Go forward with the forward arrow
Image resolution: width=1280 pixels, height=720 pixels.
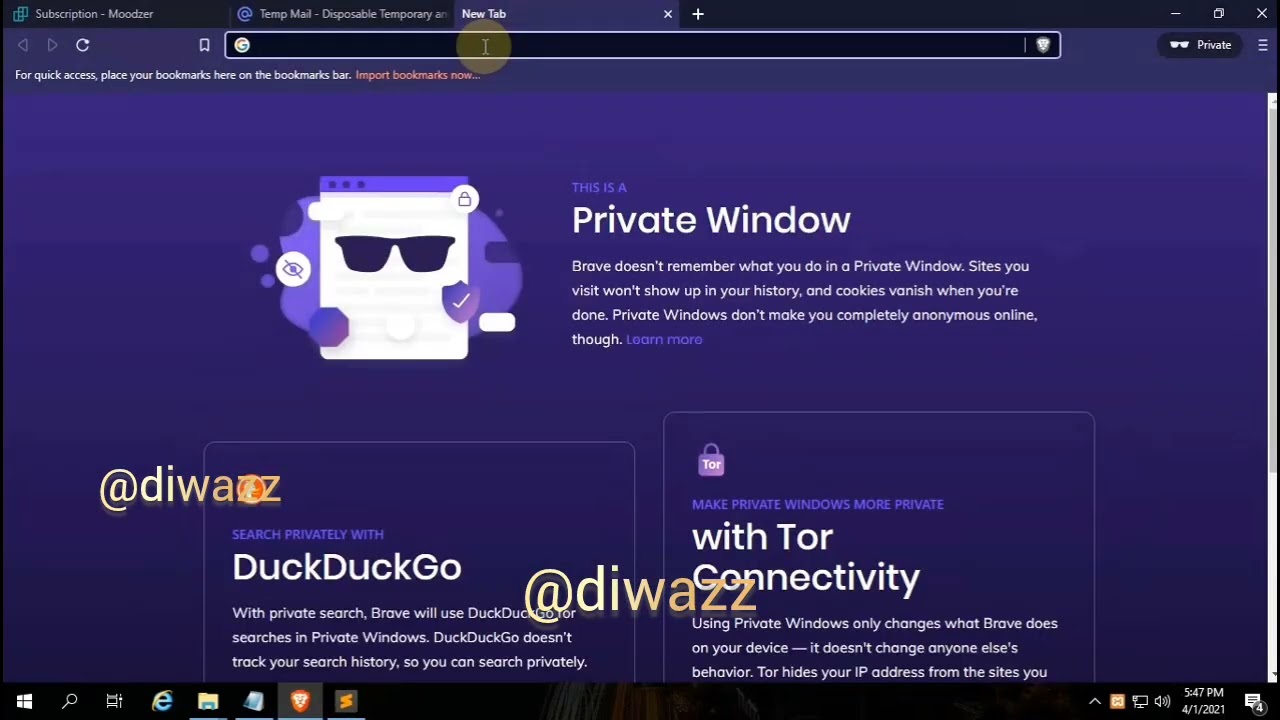pyautogui.click(x=52, y=45)
